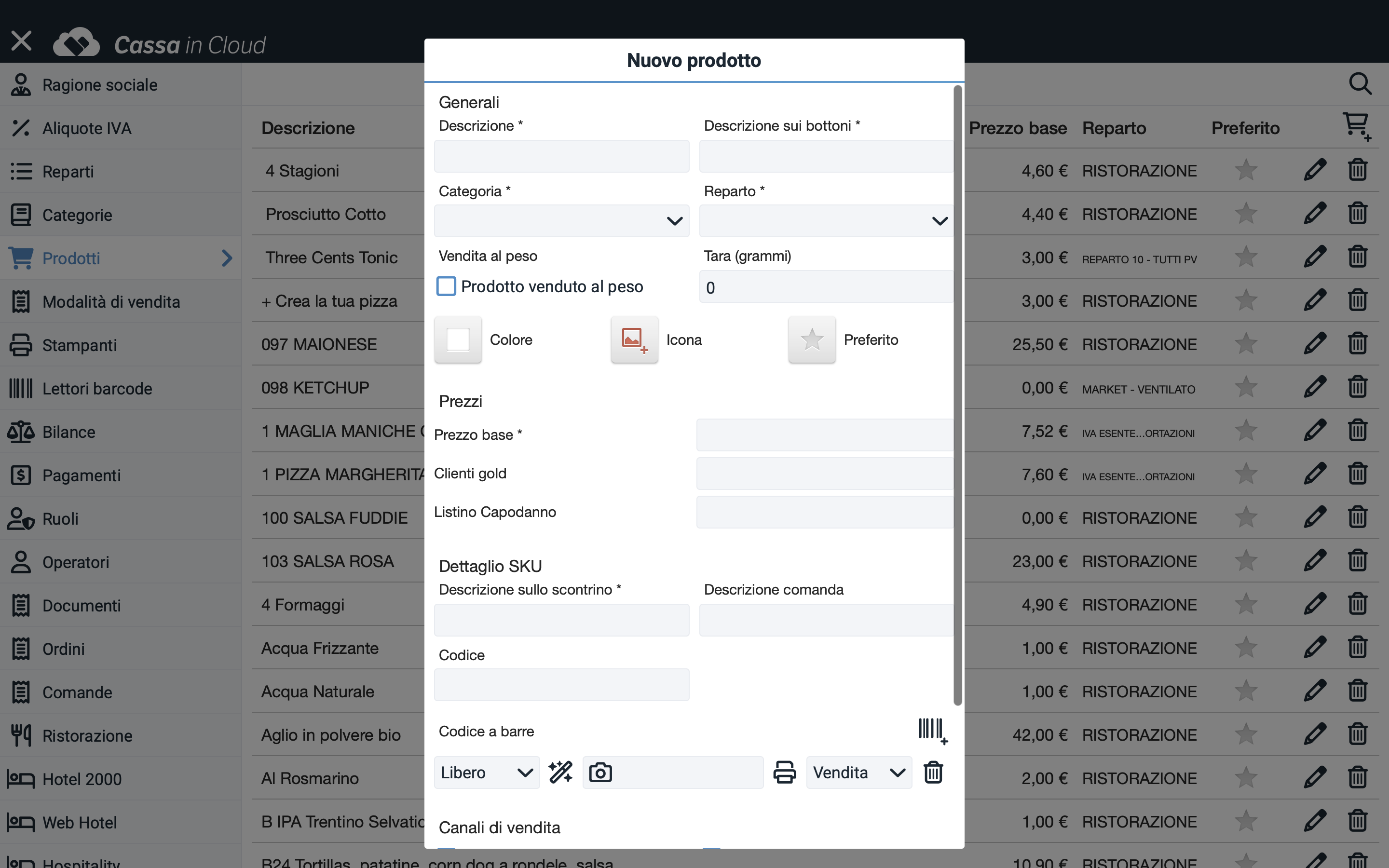This screenshot has height=868, width=1389.
Task: Open the Categoria dropdown
Action: coord(561,220)
